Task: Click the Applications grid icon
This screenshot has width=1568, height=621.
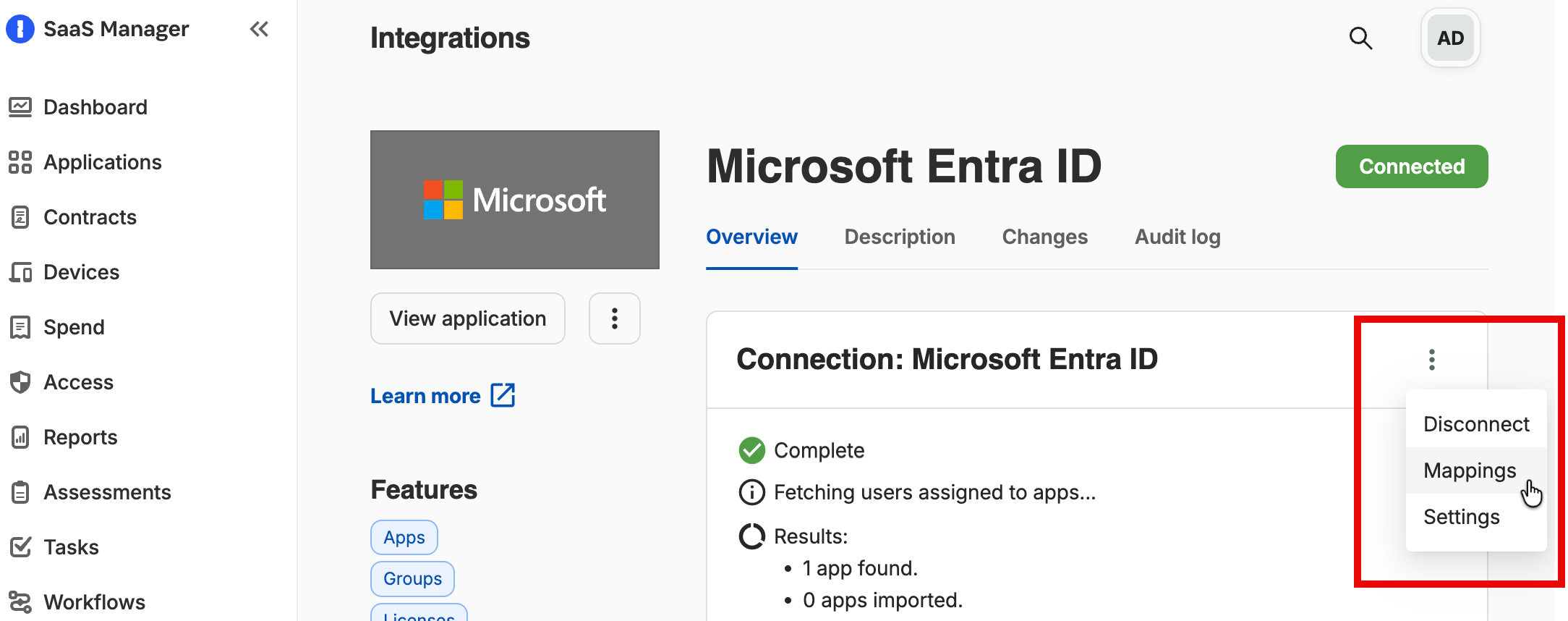Action: pyautogui.click(x=20, y=162)
